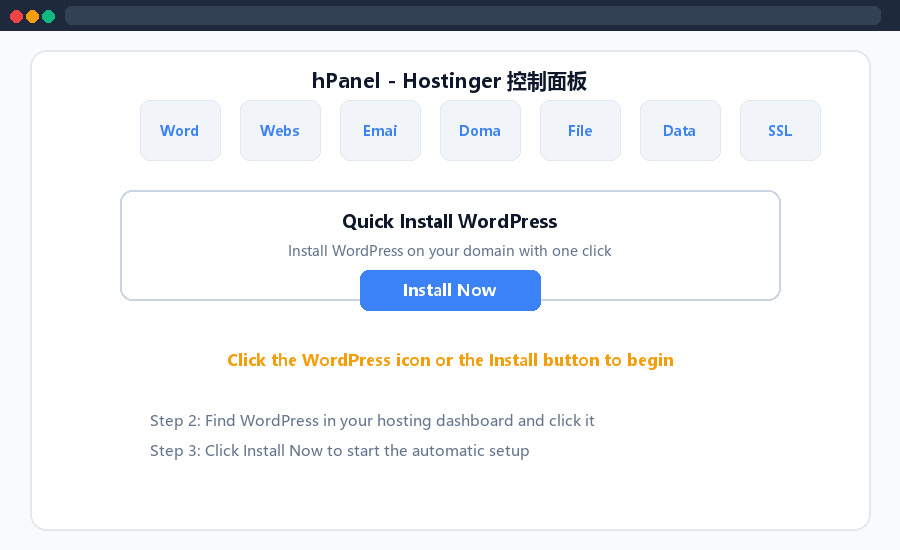This screenshot has height=550, width=900.
Task: Click the Step 3 instruction text
Action: point(339,451)
